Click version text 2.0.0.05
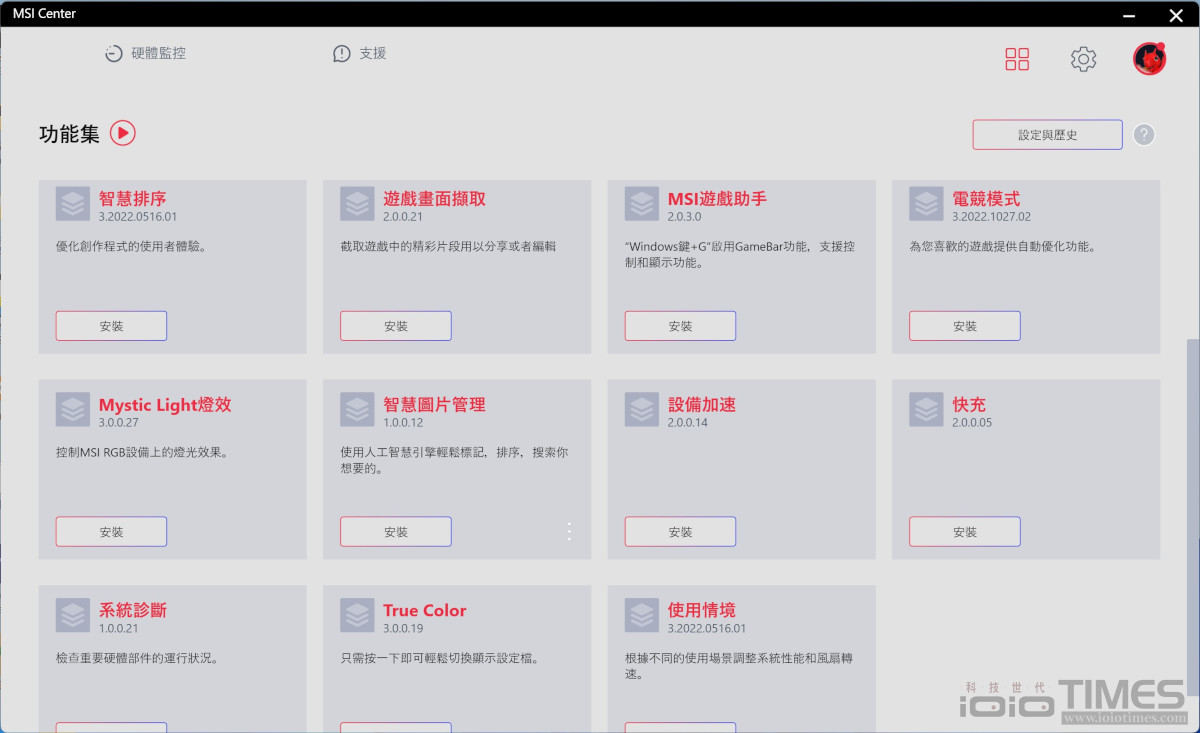The image size is (1200, 733). pyautogui.click(x=972, y=423)
